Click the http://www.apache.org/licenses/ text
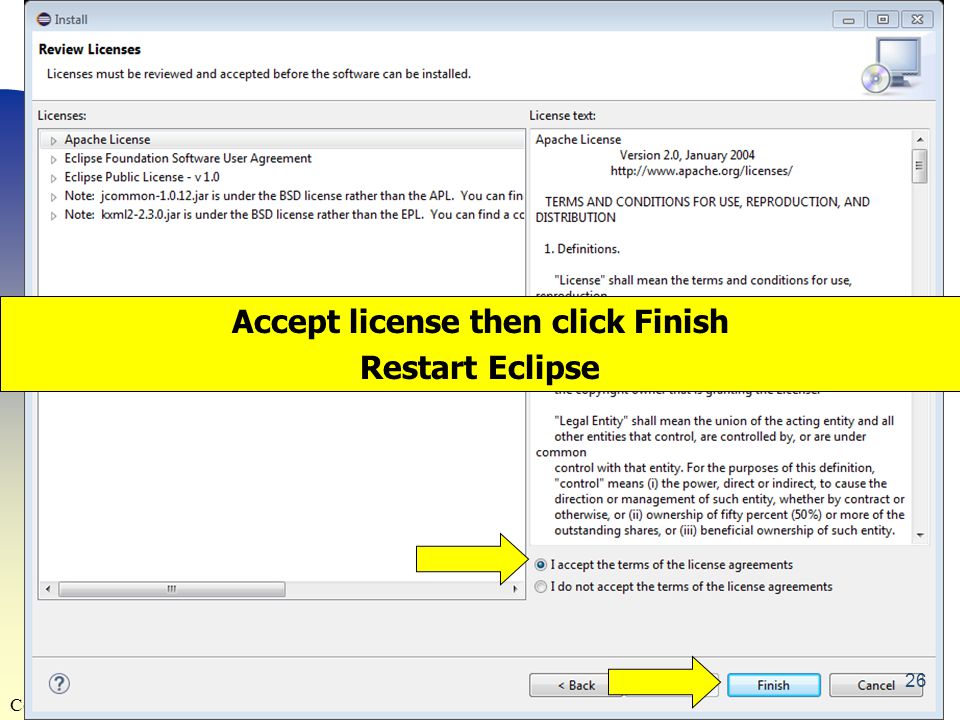 701,171
